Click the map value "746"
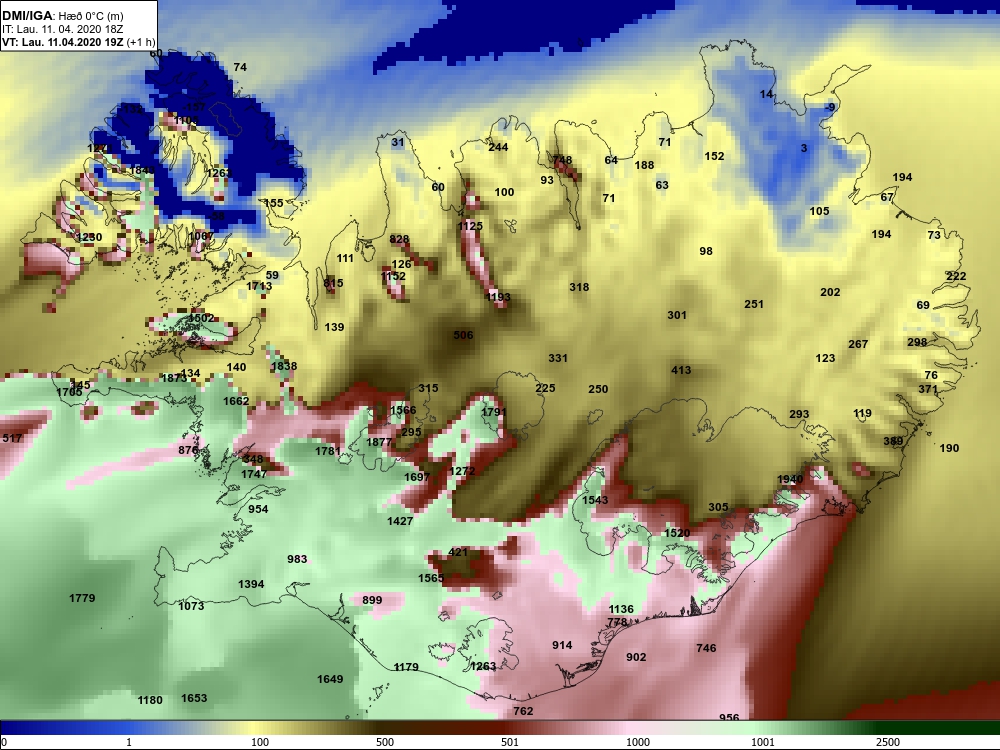Image resolution: width=1000 pixels, height=750 pixels. pyautogui.click(x=706, y=648)
